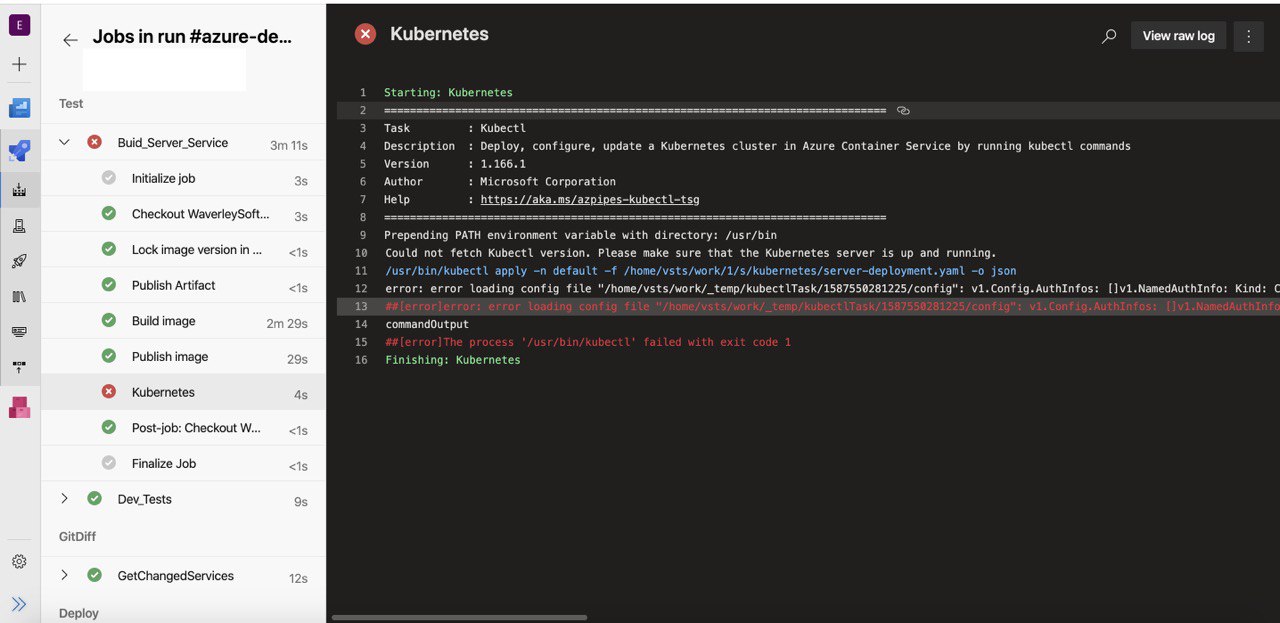Go back using the left arrow
1280x623 pixels.
(x=70, y=40)
